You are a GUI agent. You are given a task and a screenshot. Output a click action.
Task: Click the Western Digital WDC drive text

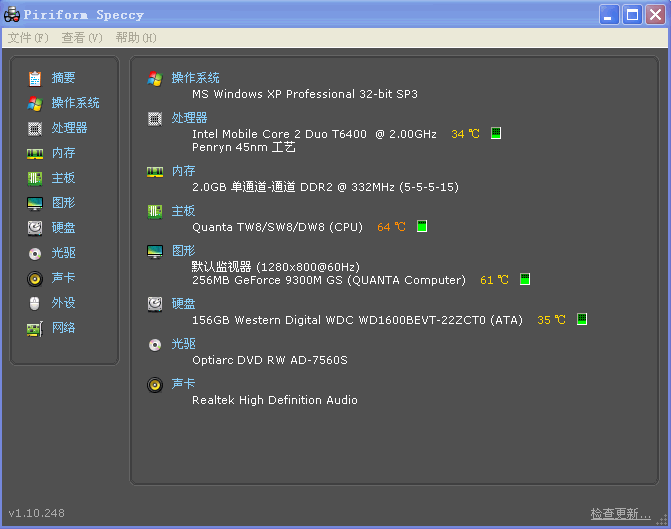coord(358,320)
